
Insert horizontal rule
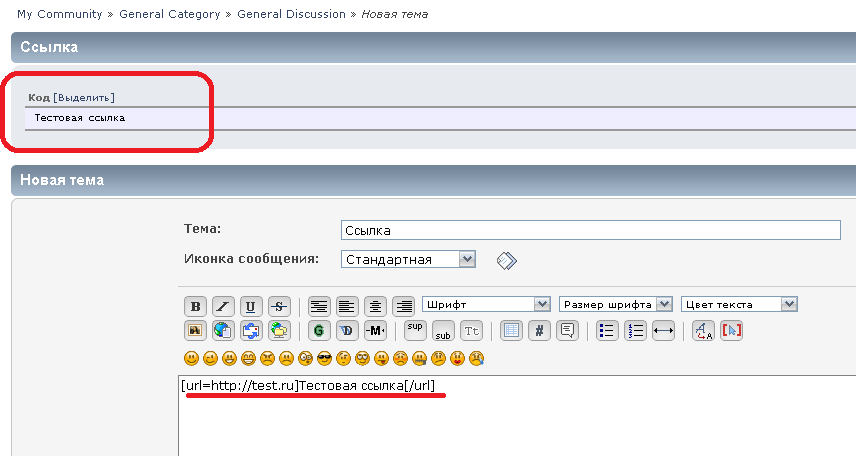(x=663, y=330)
